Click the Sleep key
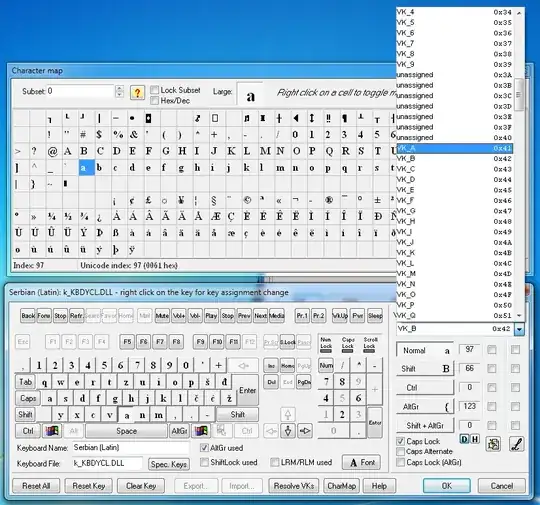 [375, 316]
